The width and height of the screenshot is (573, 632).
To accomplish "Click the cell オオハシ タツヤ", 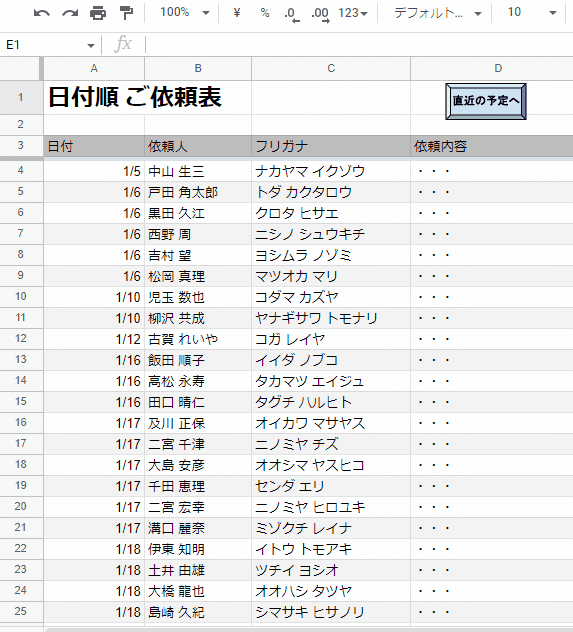I will click(331, 591).
